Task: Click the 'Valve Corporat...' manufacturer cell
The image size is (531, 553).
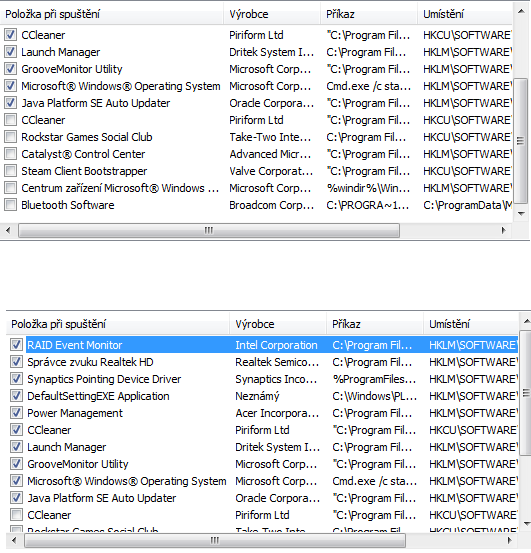Action: (x=271, y=171)
